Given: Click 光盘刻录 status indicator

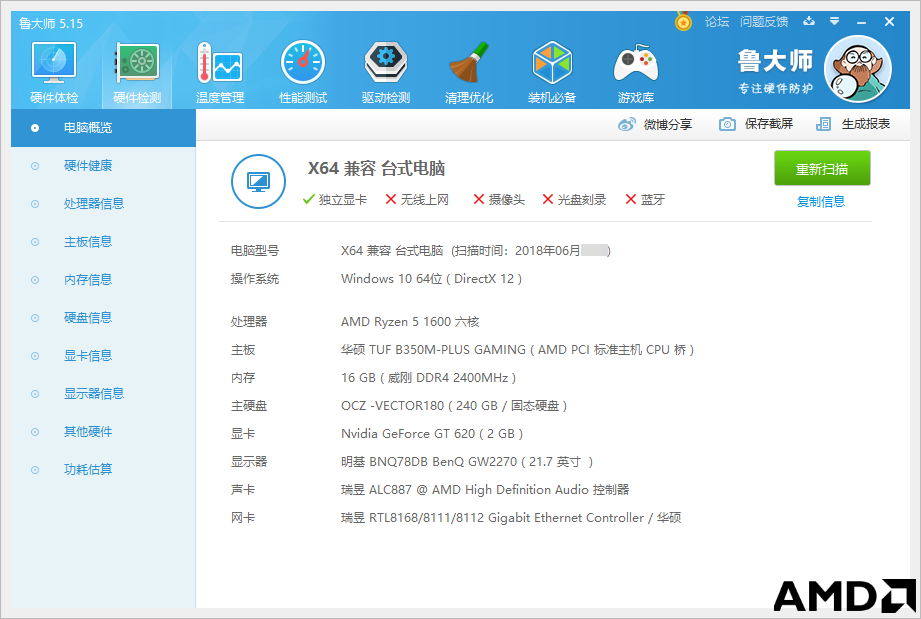Looking at the screenshot, I should point(574,200).
